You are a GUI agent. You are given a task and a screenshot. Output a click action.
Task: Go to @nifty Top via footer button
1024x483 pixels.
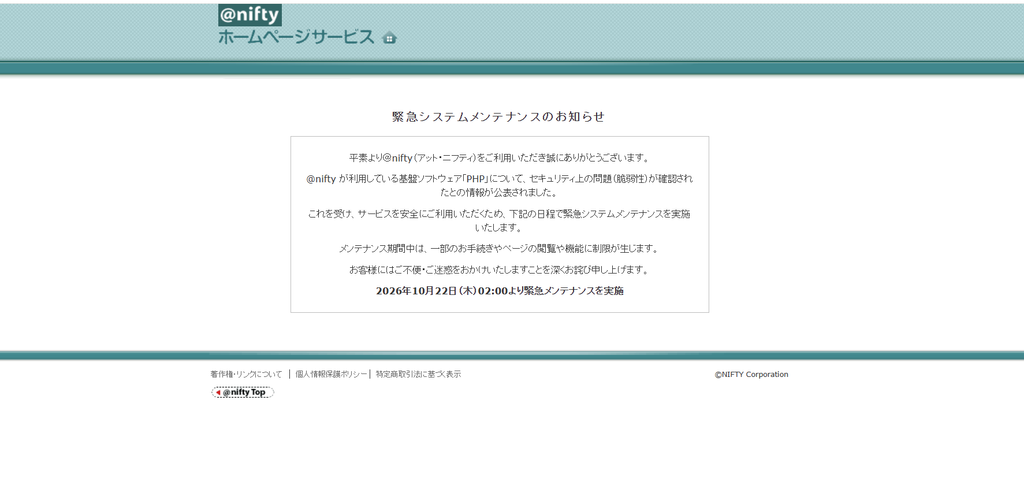[242, 392]
